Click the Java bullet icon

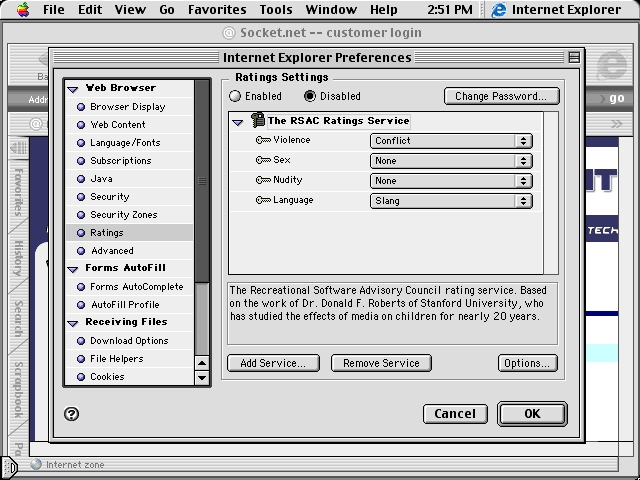click(x=81, y=179)
